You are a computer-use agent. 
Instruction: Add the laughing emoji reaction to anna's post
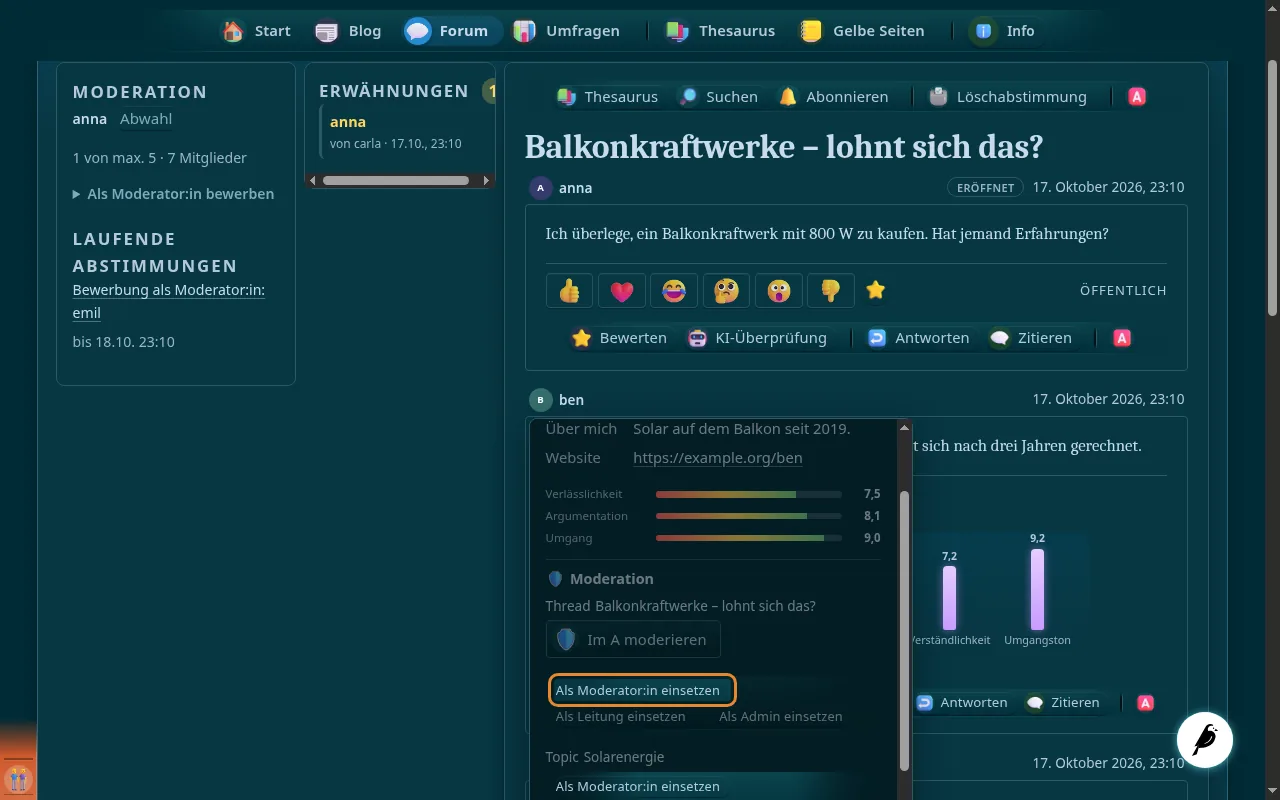tap(674, 291)
